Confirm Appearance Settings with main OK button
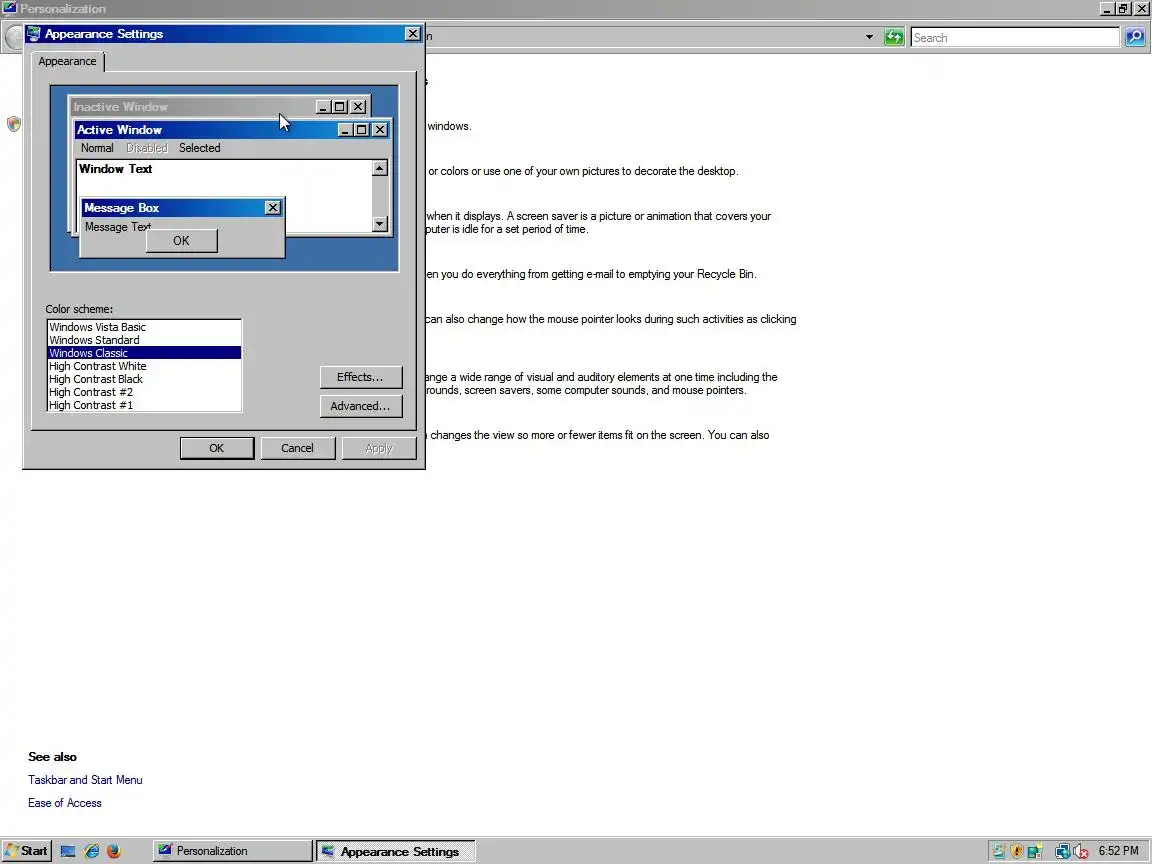 [x=217, y=448]
